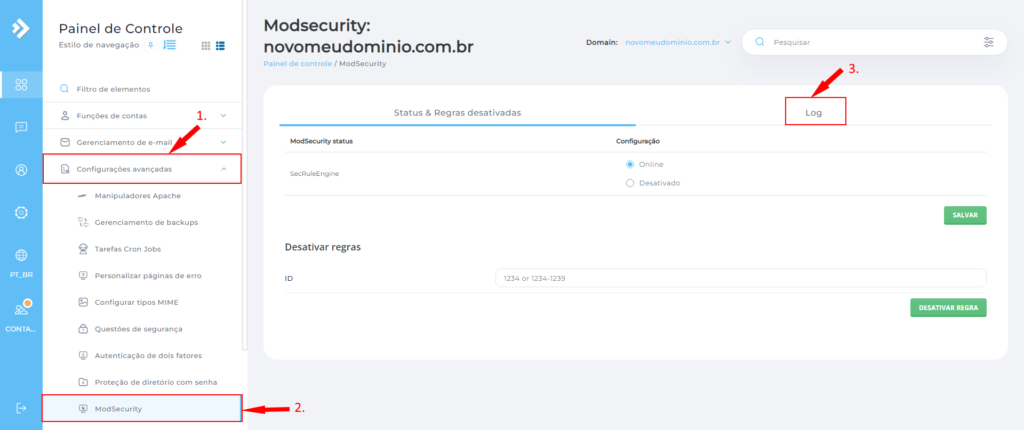
Task: Click the SALVAR button
Action: point(965,215)
